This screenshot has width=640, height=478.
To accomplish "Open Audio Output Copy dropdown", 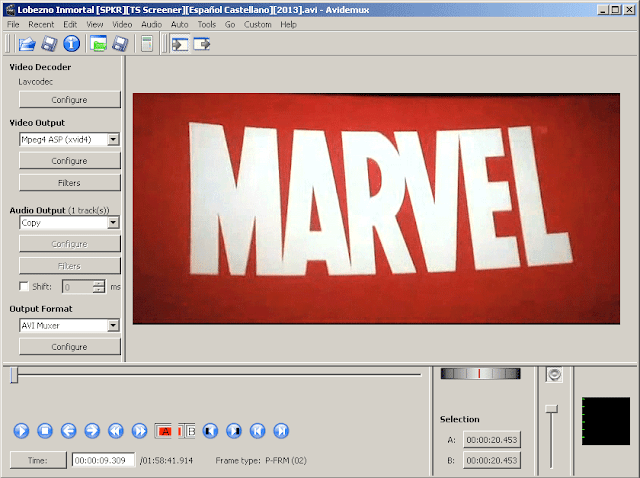I will point(69,223).
